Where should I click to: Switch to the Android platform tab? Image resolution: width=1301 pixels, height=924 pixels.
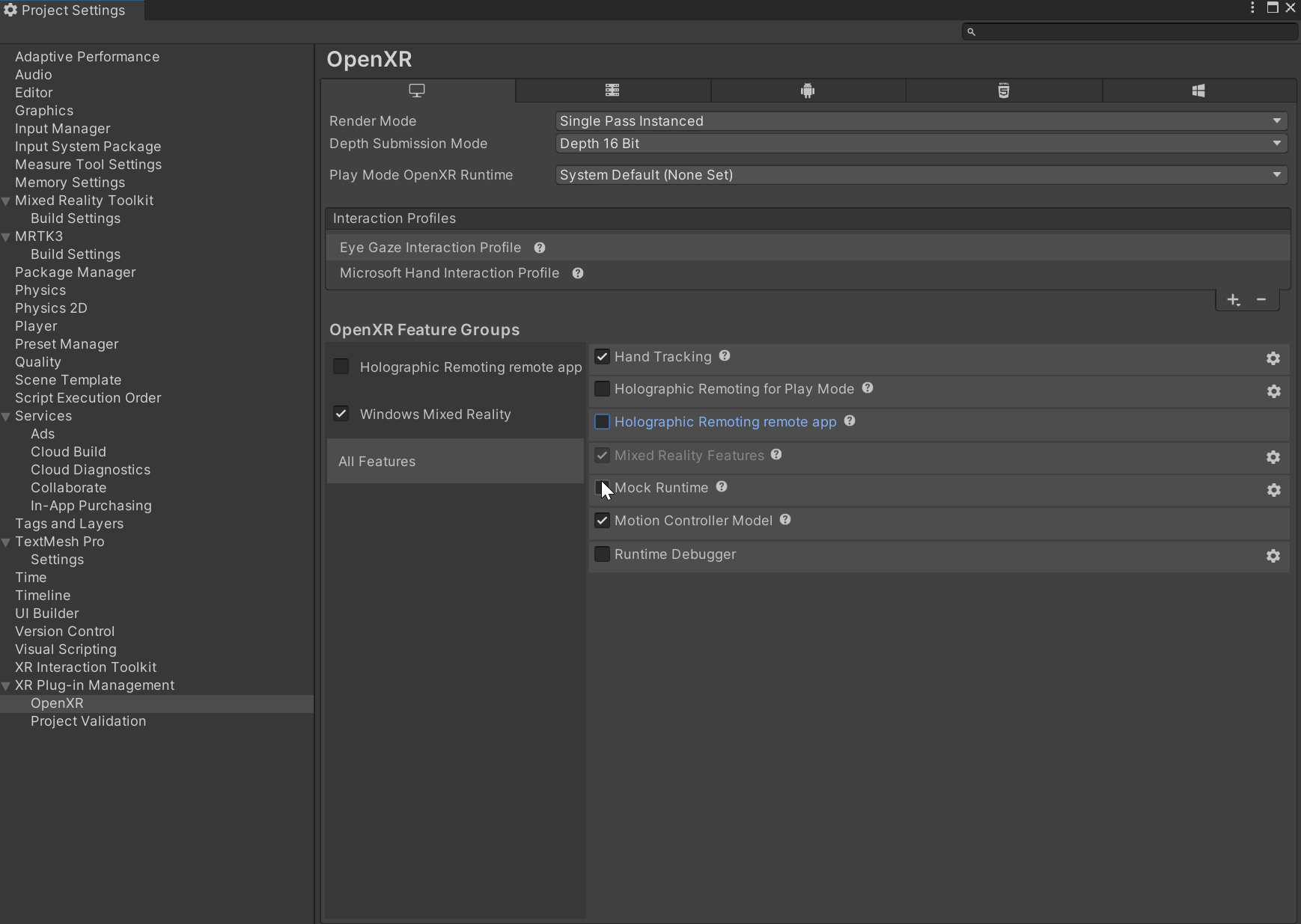tap(808, 91)
